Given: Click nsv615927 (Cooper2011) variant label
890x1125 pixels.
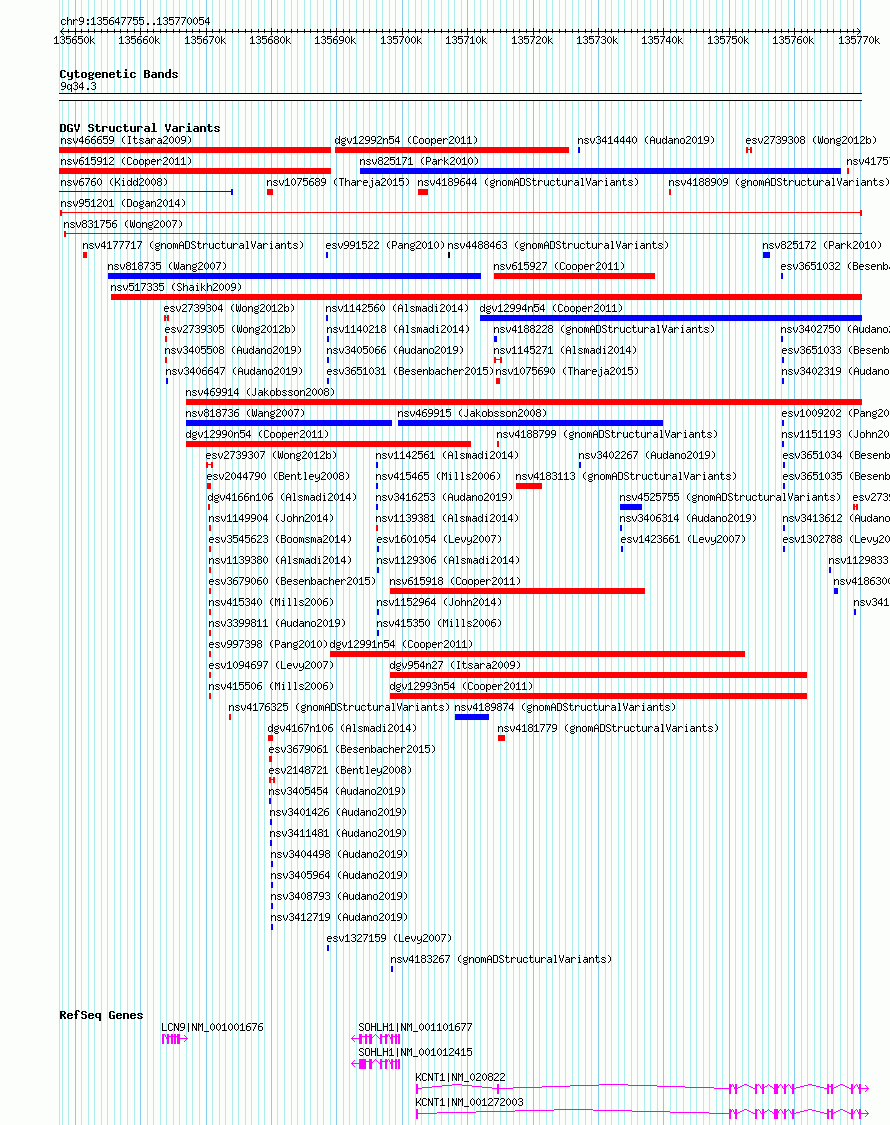Looking at the screenshot, I should (559, 266).
